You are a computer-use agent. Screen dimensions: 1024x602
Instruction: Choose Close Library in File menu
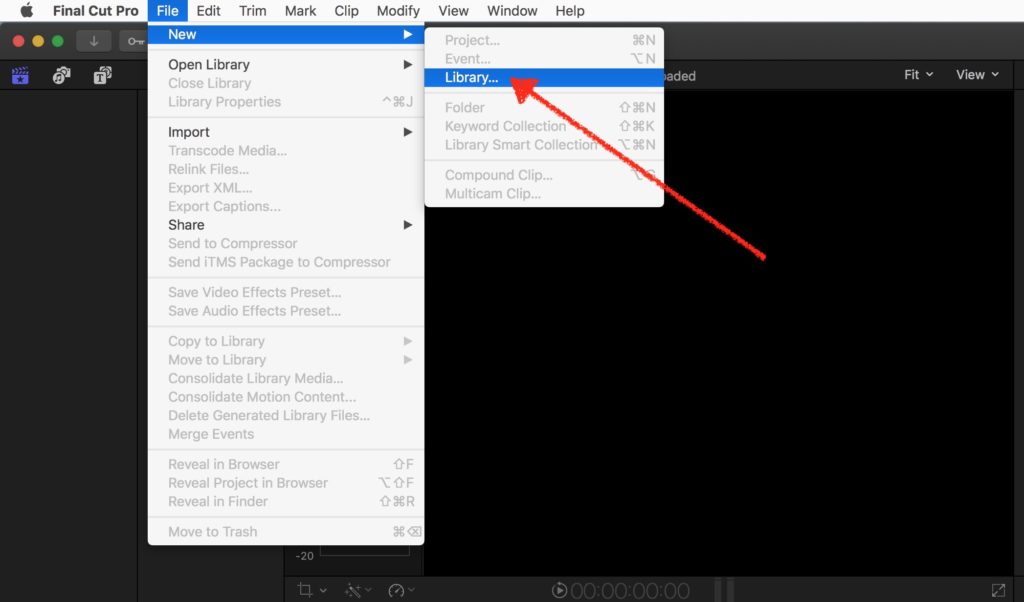286,83
